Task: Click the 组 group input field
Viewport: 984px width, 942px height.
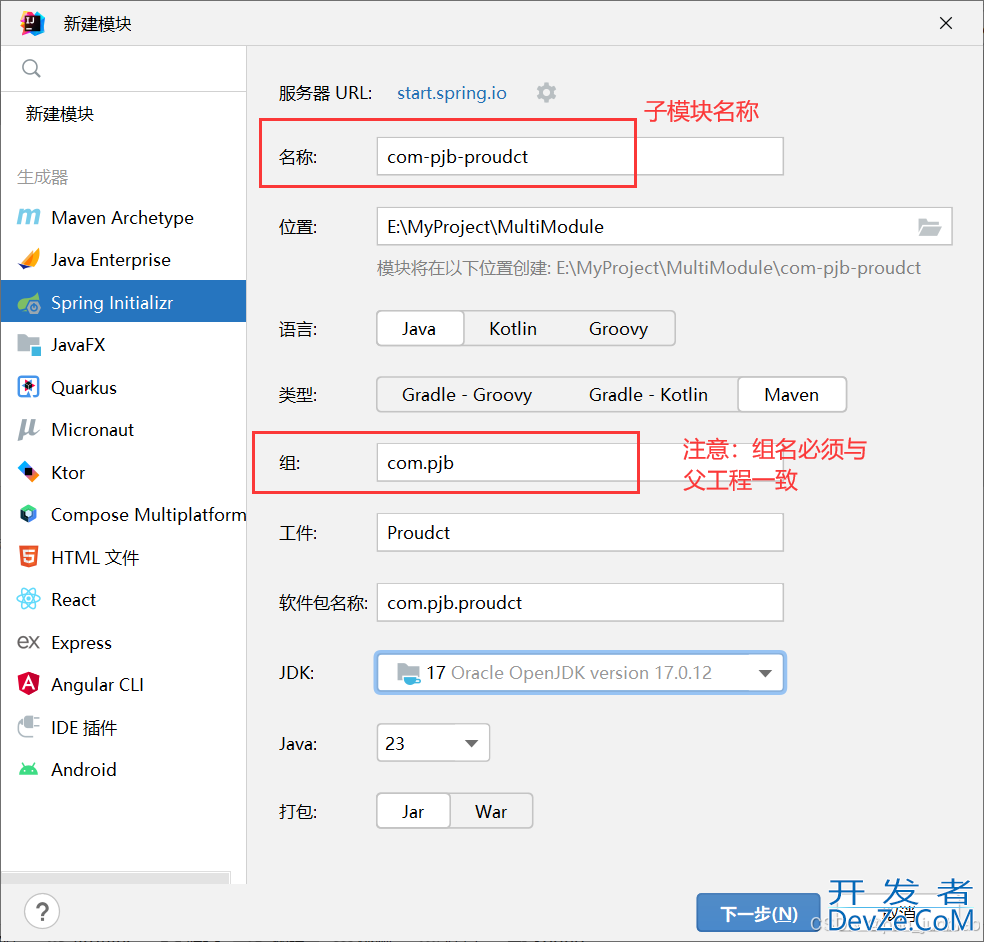Action: tap(580, 463)
